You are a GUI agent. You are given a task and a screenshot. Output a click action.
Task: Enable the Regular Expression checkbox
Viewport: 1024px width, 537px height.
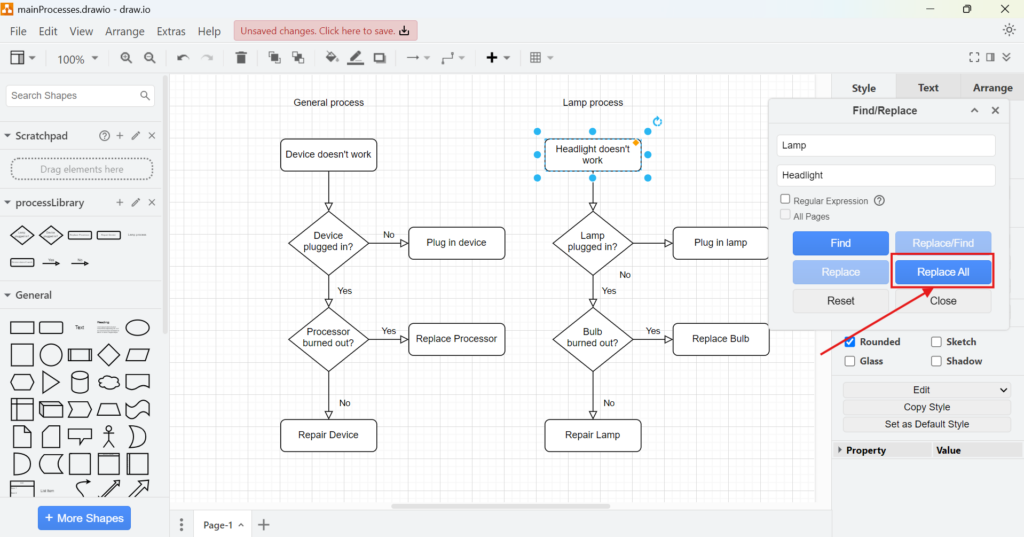point(786,200)
